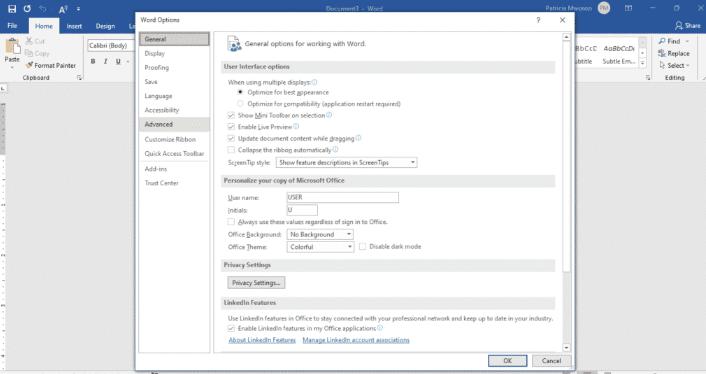Image resolution: width=706 pixels, height=374 pixels.
Task: Open the Paste options dropdown arrow
Action: 12,67
